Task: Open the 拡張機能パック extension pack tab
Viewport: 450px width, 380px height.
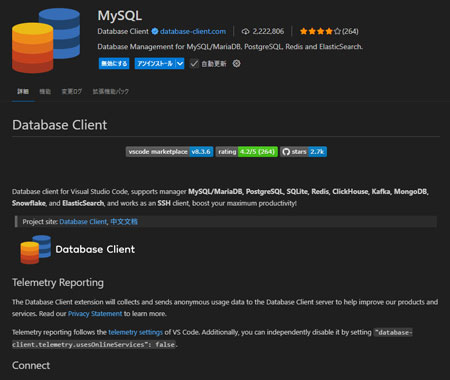Action: coord(110,91)
